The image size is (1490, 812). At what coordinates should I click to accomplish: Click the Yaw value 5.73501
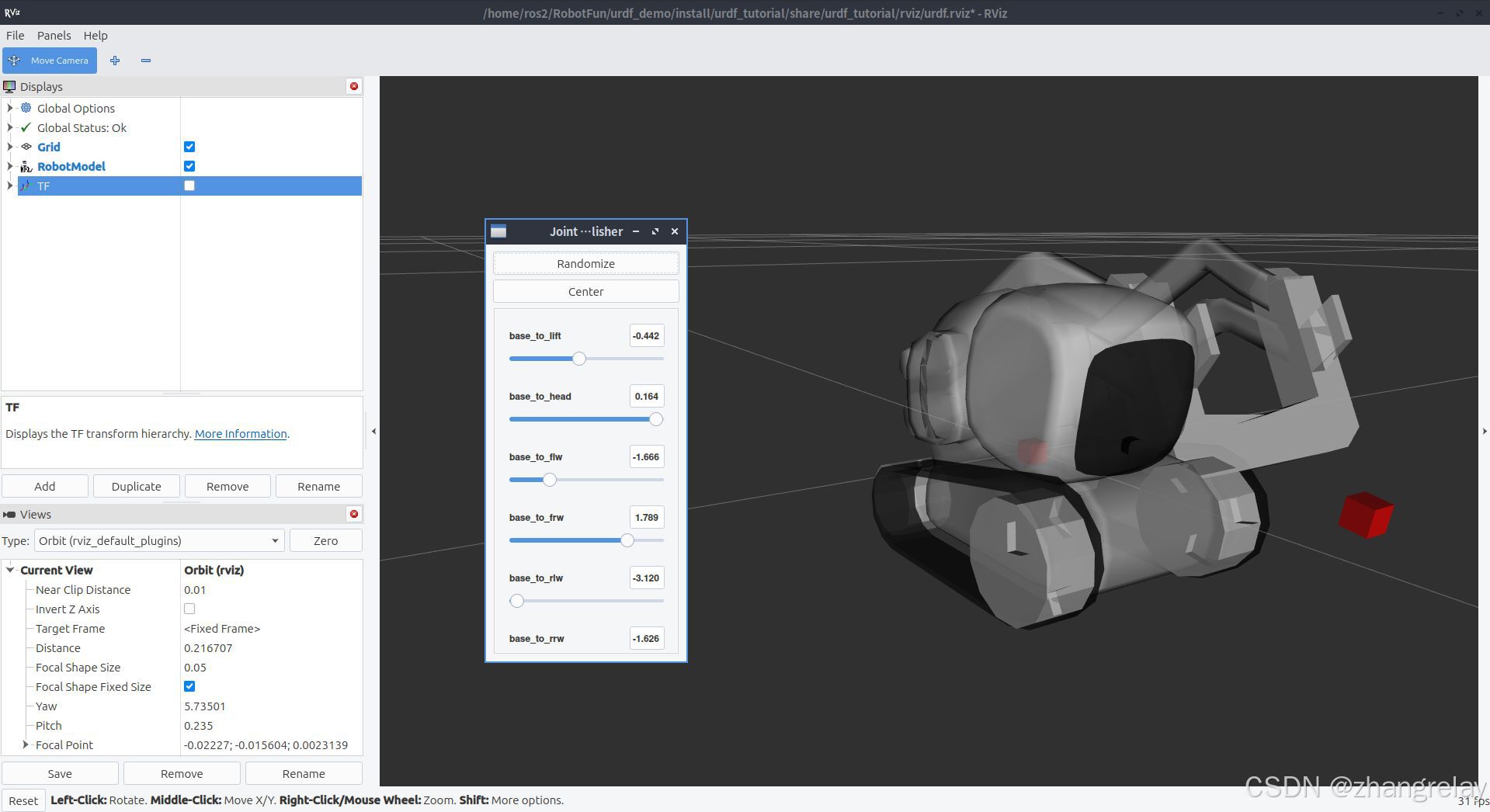(x=205, y=706)
